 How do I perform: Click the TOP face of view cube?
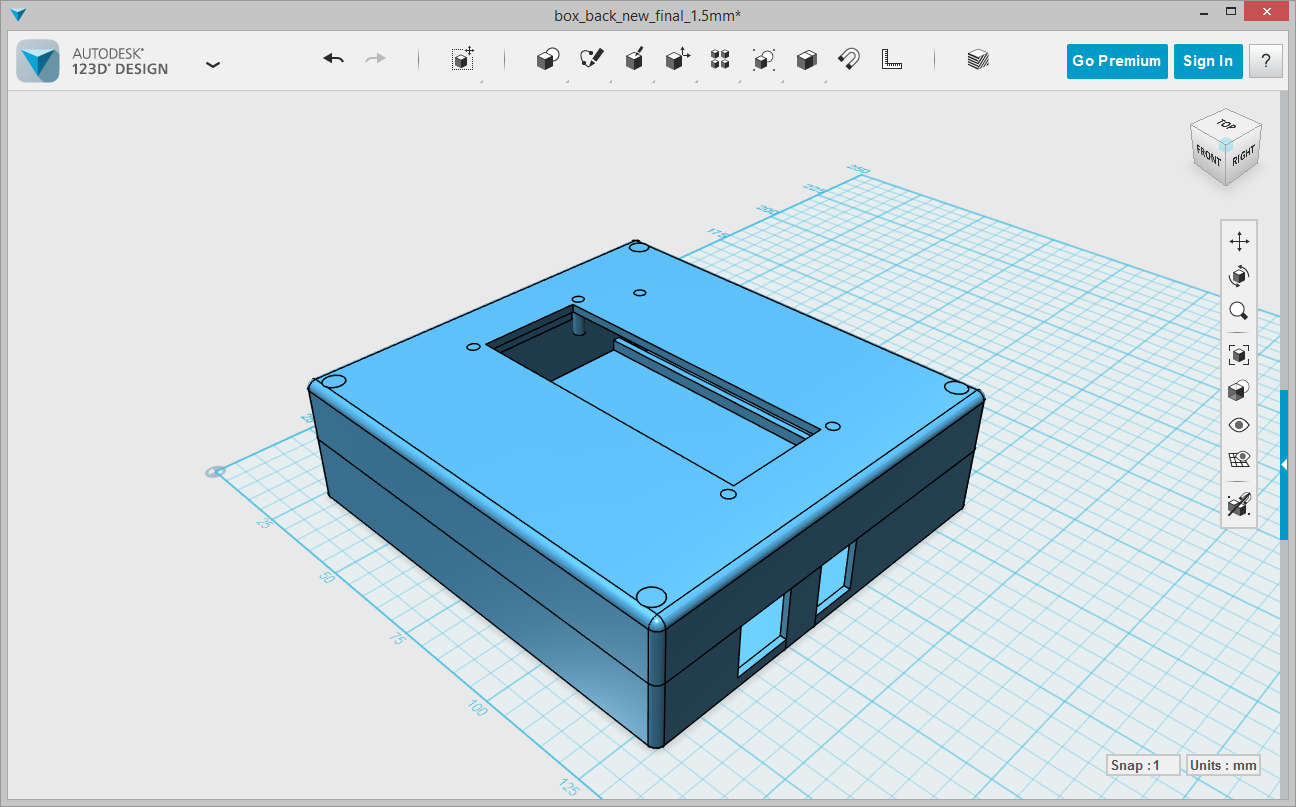point(1226,125)
